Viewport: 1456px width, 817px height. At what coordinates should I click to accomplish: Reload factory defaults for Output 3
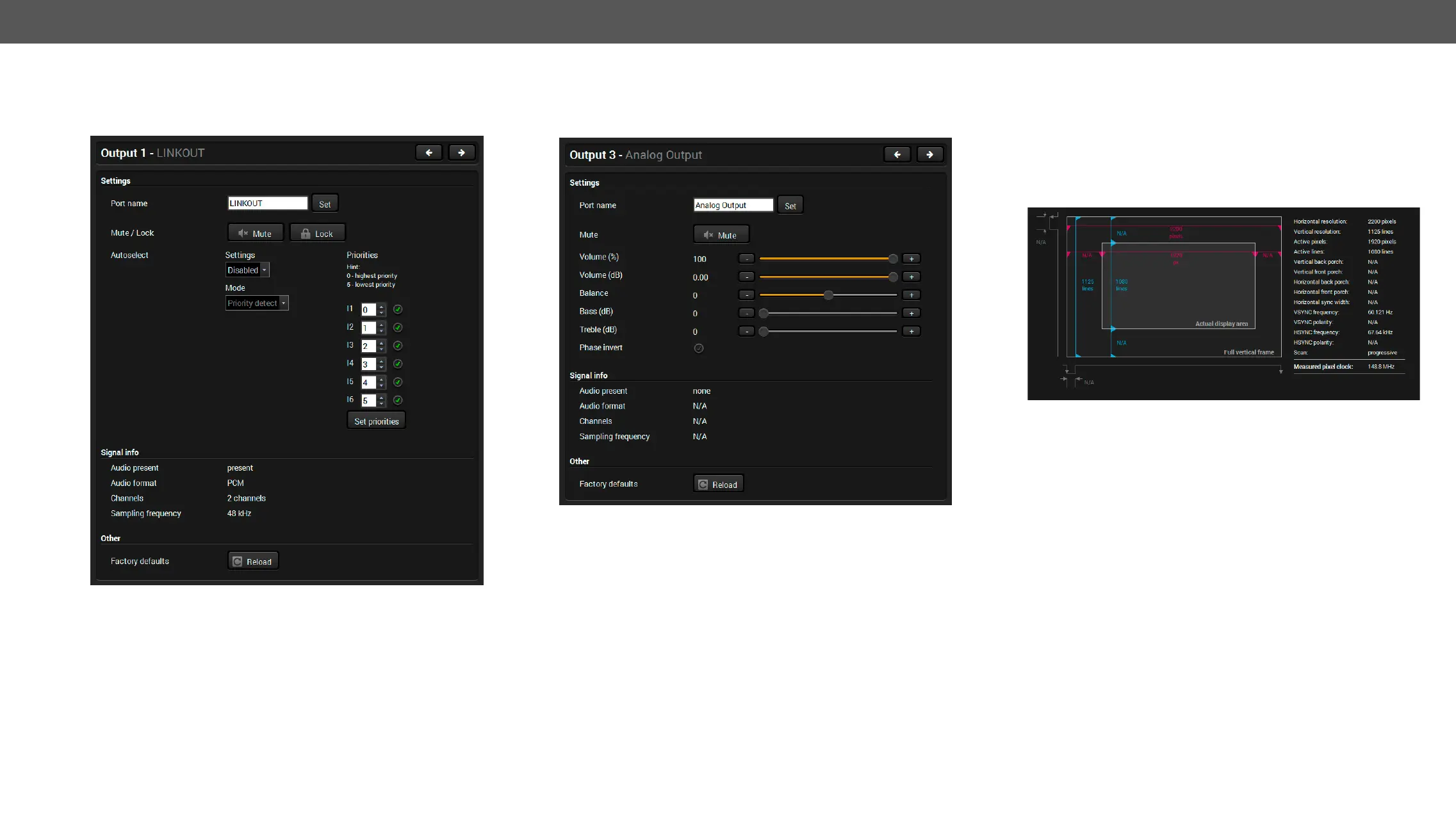pos(718,484)
